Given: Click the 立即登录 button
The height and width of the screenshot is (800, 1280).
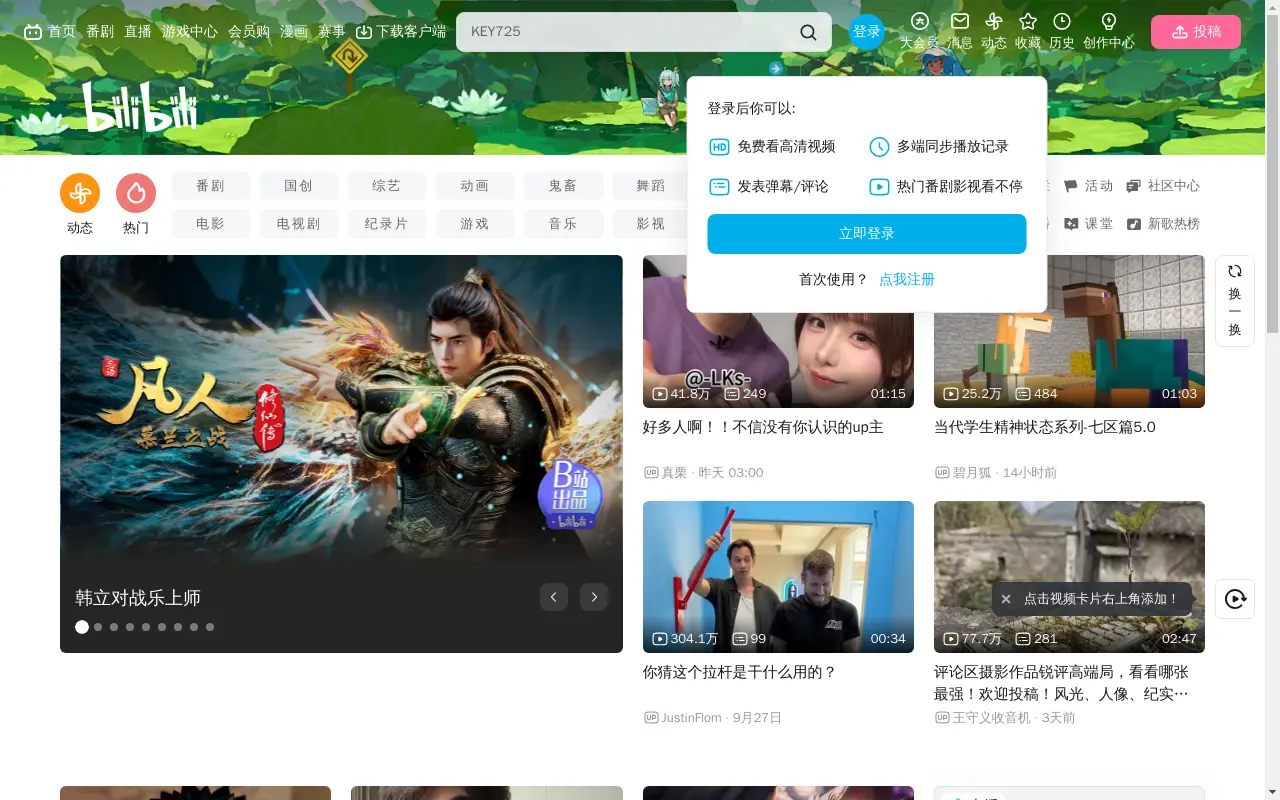Looking at the screenshot, I should coord(867,234).
